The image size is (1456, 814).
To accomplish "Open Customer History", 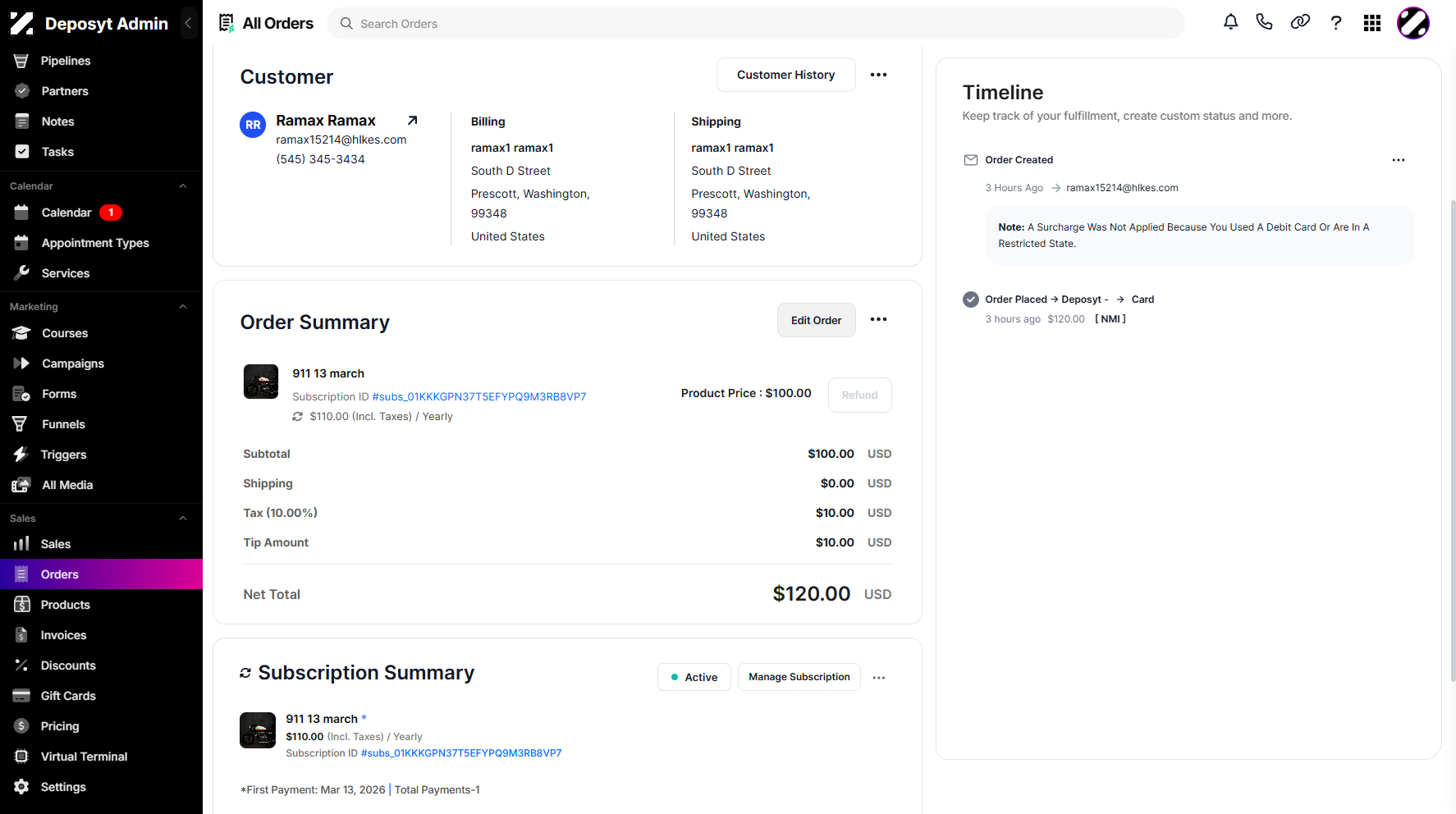I will coord(785,75).
